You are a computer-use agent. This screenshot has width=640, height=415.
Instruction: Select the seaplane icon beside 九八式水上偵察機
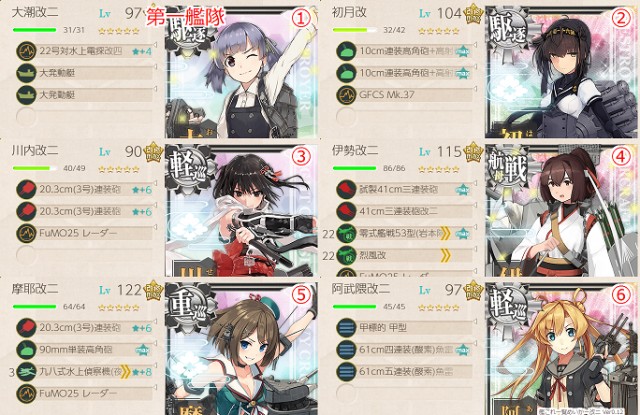click(26, 372)
